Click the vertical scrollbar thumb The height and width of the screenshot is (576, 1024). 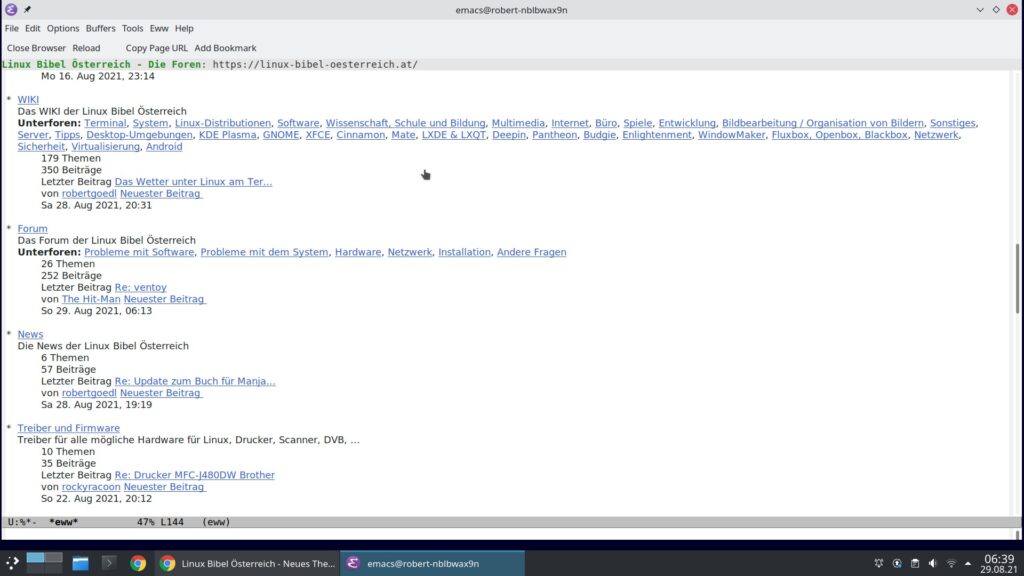point(1017,279)
